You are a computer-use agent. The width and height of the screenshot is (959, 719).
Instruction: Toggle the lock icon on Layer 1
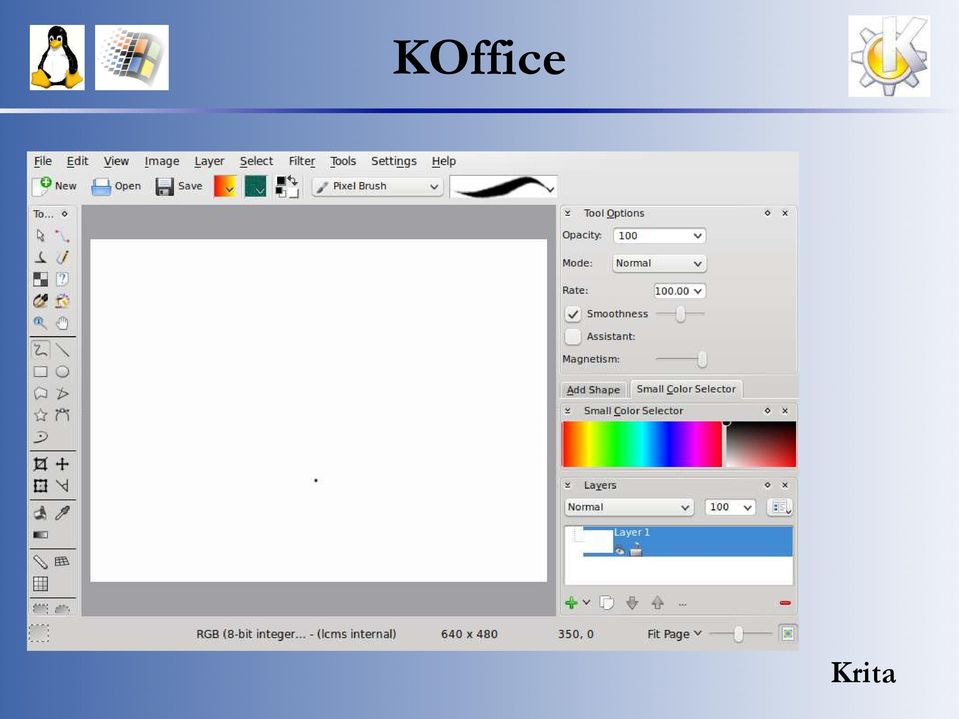[636, 550]
